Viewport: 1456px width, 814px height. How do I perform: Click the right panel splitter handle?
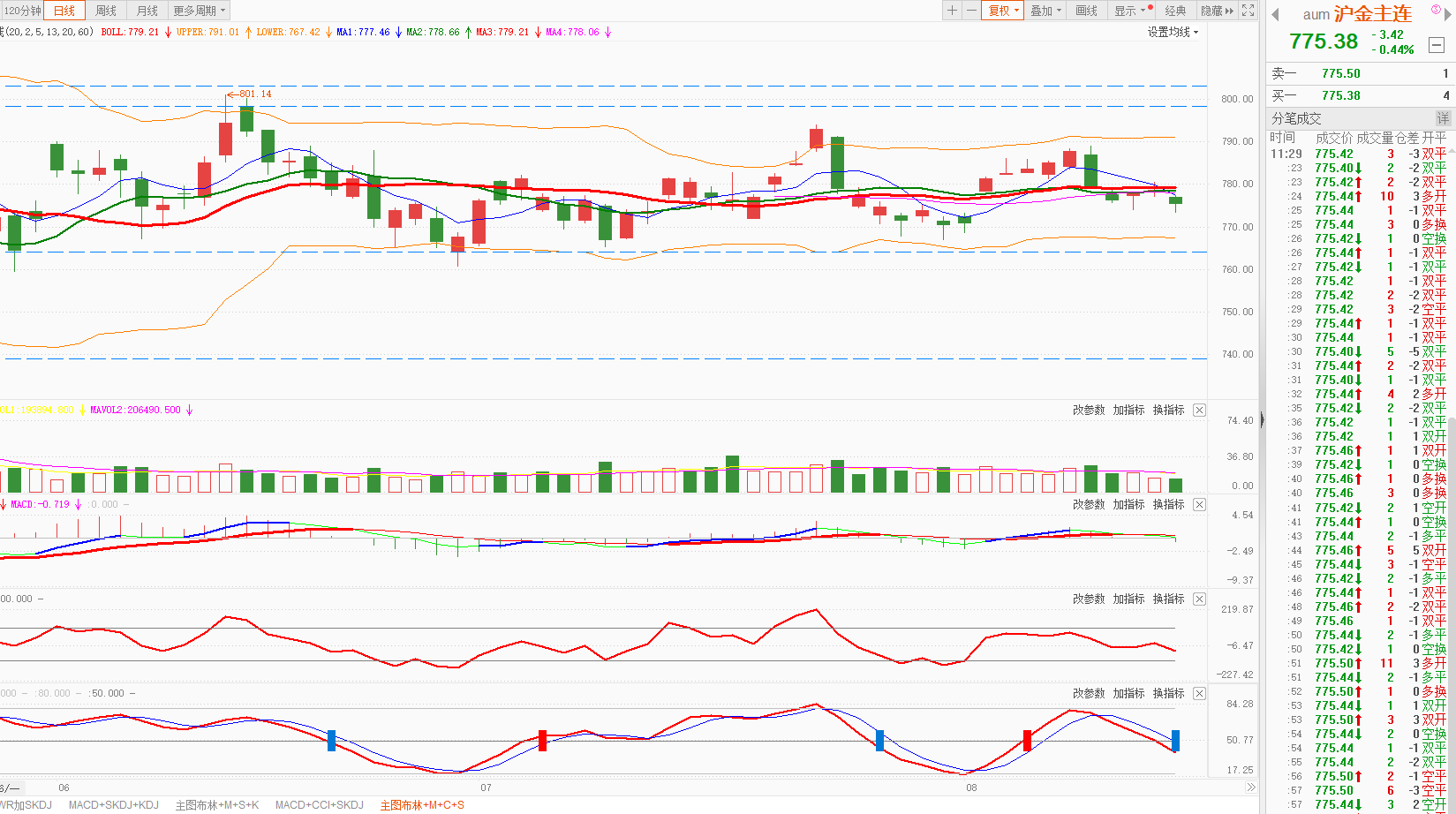(x=1262, y=420)
